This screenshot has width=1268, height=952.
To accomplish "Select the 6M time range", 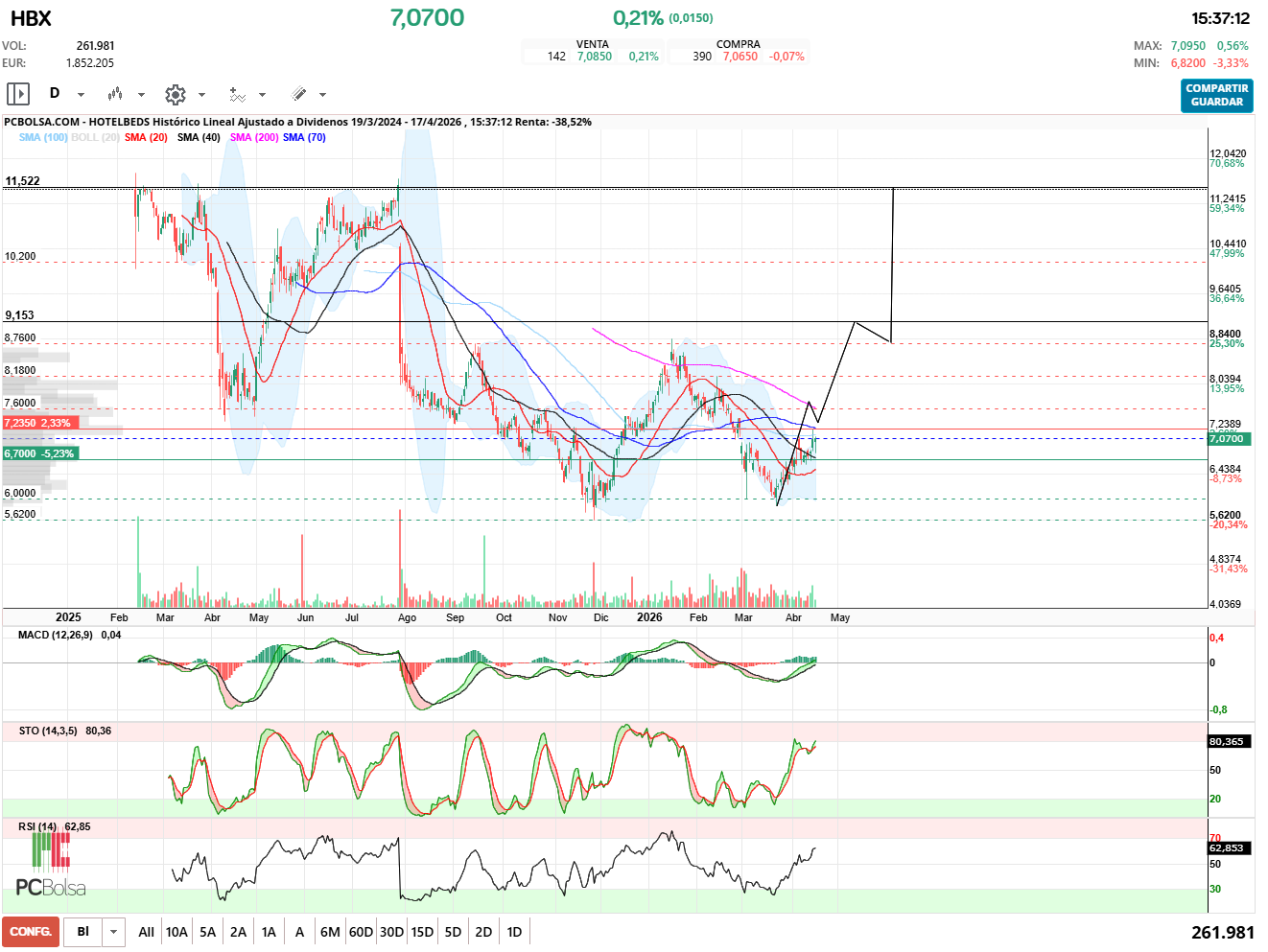I will coord(330,932).
